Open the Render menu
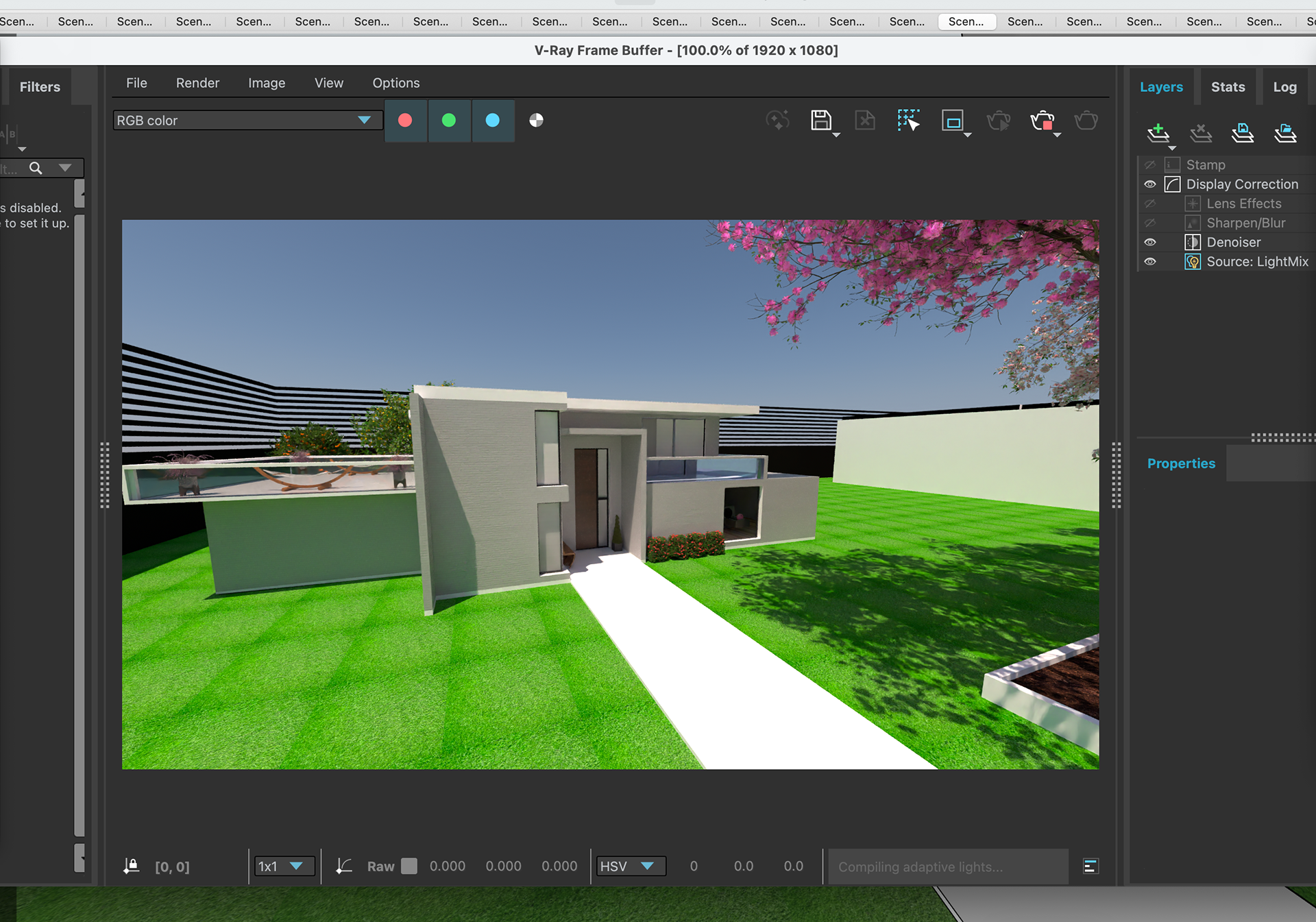This screenshot has width=1316, height=922. point(197,83)
